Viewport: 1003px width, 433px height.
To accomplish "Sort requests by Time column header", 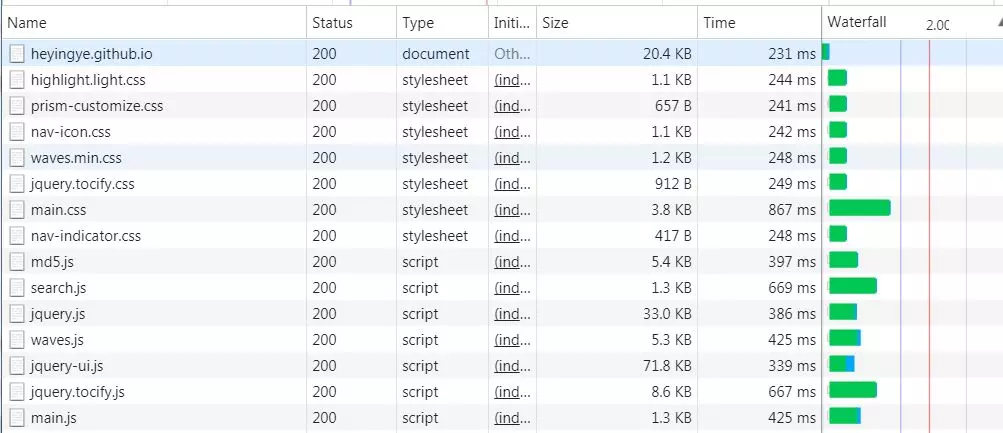I will click(x=758, y=23).
